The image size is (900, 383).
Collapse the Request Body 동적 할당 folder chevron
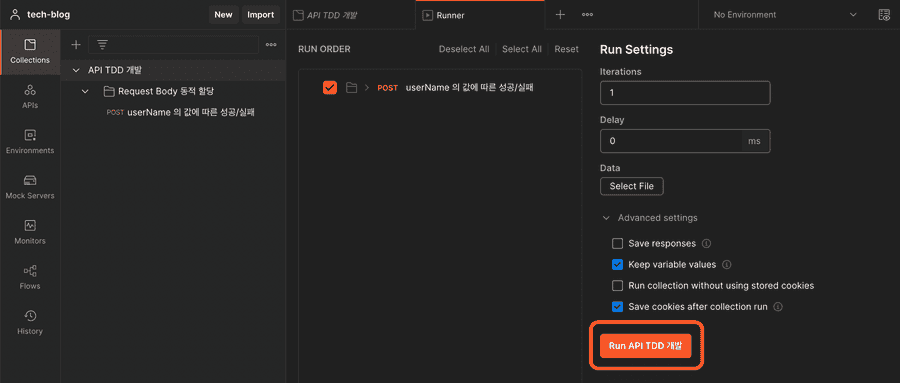(x=86, y=91)
